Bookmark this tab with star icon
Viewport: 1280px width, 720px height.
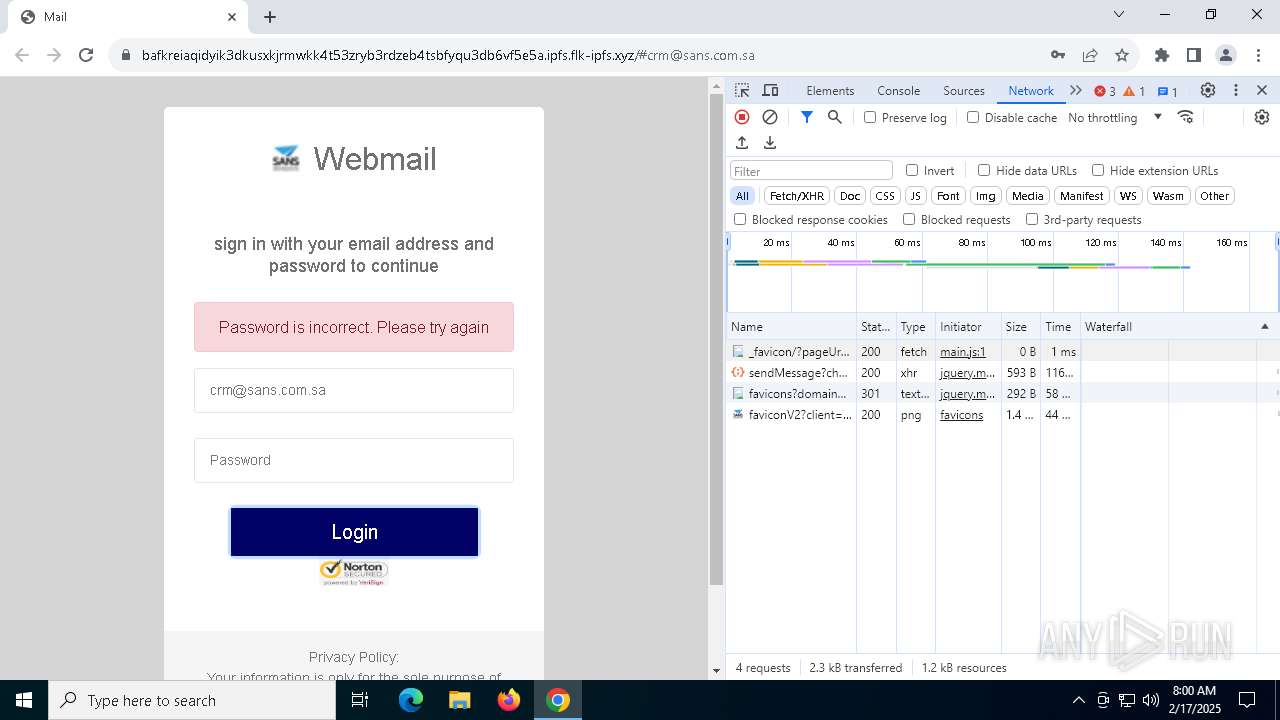pyautogui.click(x=1122, y=55)
